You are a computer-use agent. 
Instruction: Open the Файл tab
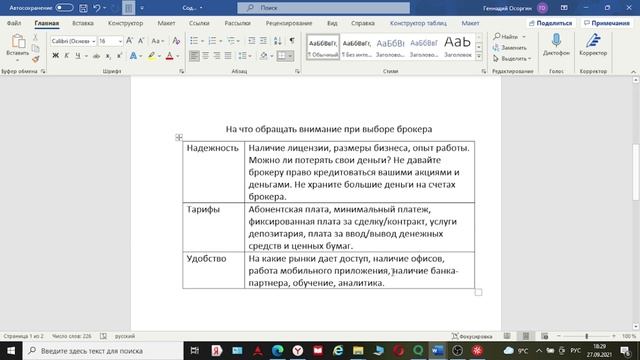pos(14,23)
